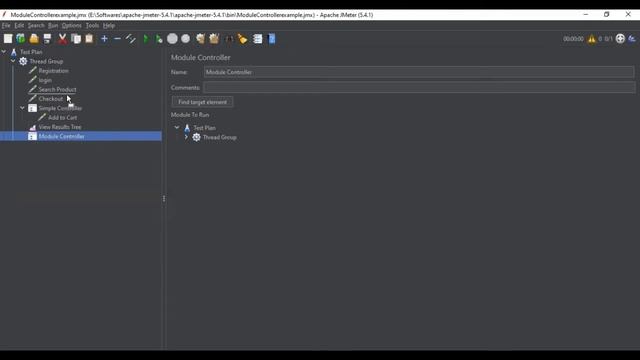Select Thread Group in left tree
Viewport: 640px width, 360px height.
[x=46, y=61]
